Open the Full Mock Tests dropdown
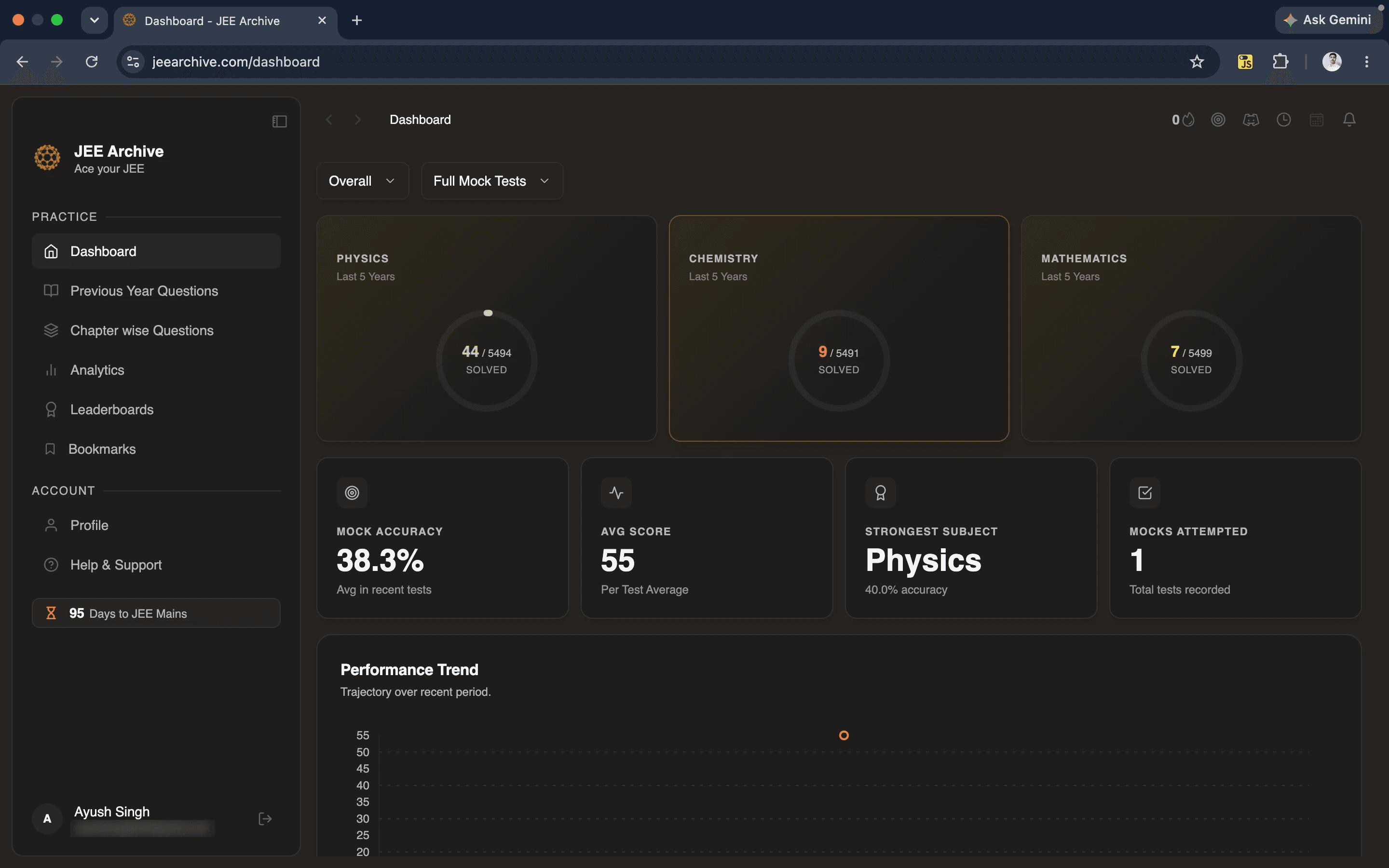 [x=492, y=181]
